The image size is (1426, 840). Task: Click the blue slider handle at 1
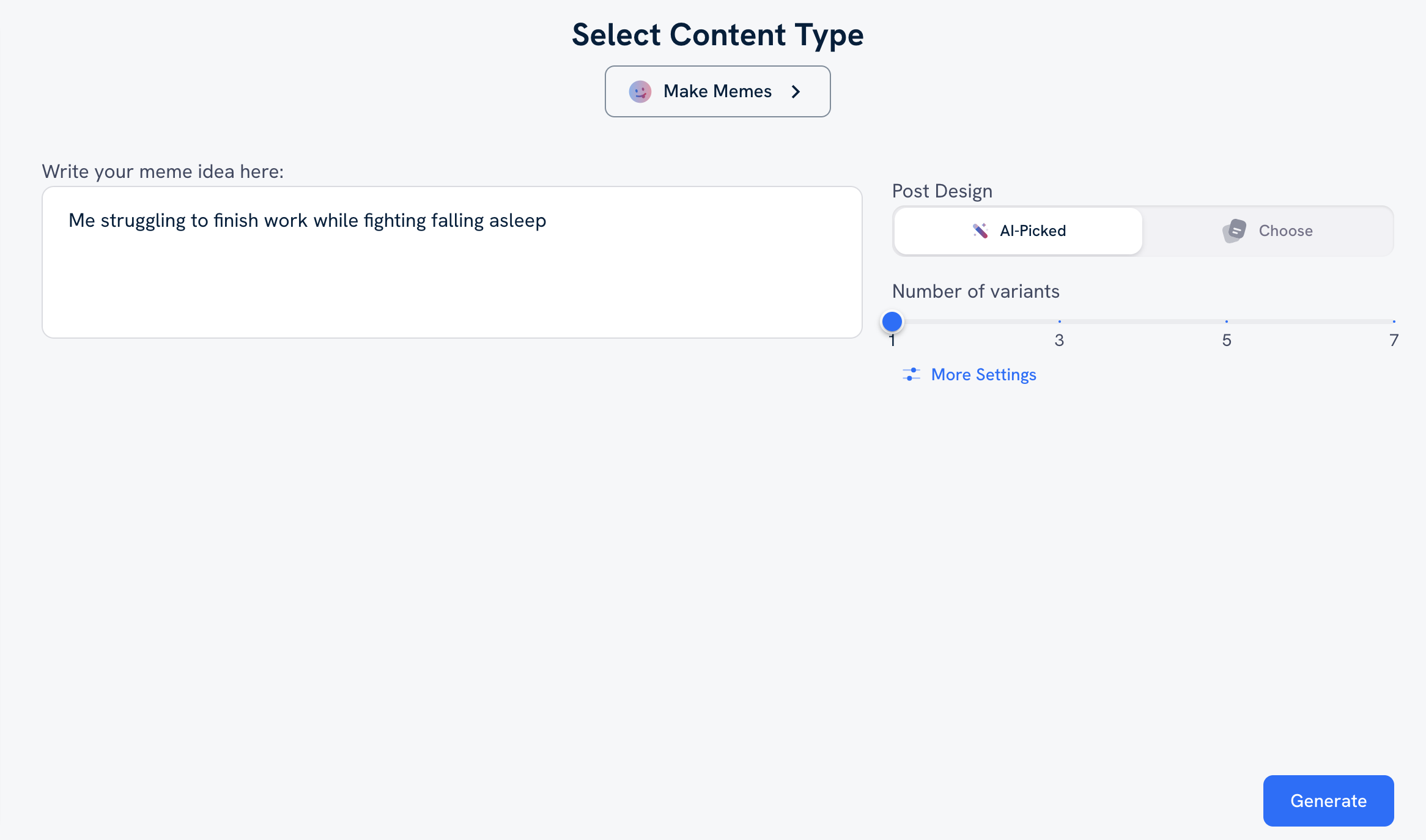tap(892, 321)
